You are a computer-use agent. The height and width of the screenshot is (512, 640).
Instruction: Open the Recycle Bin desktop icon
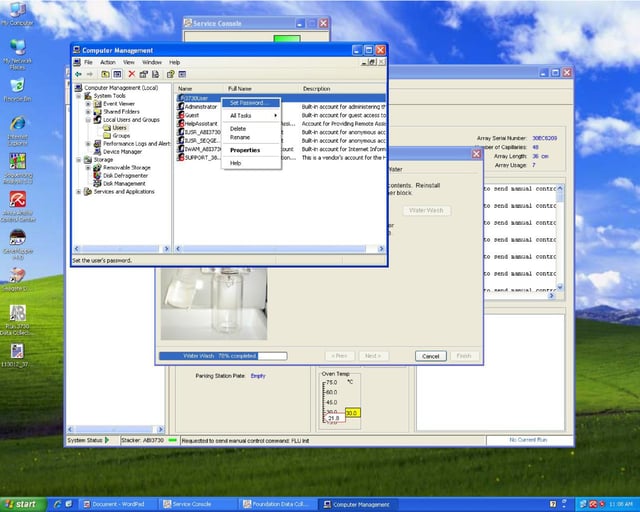(x=17, y=90)
